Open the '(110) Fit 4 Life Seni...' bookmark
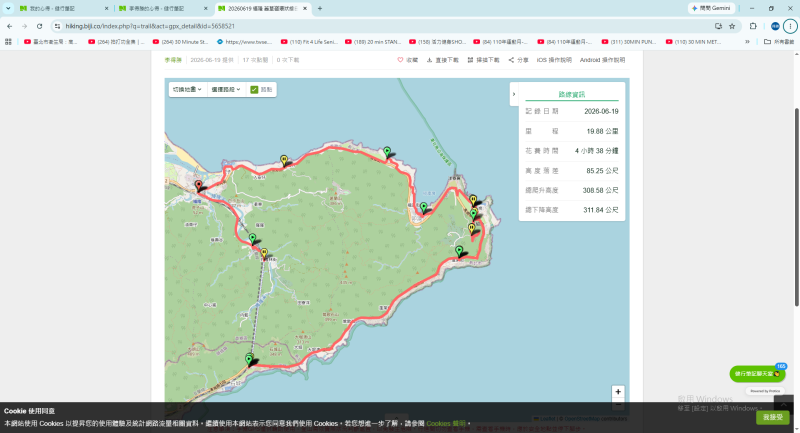The height and width of the screenshot is (433, 800). pyautogui.click(x=309, y=42)
